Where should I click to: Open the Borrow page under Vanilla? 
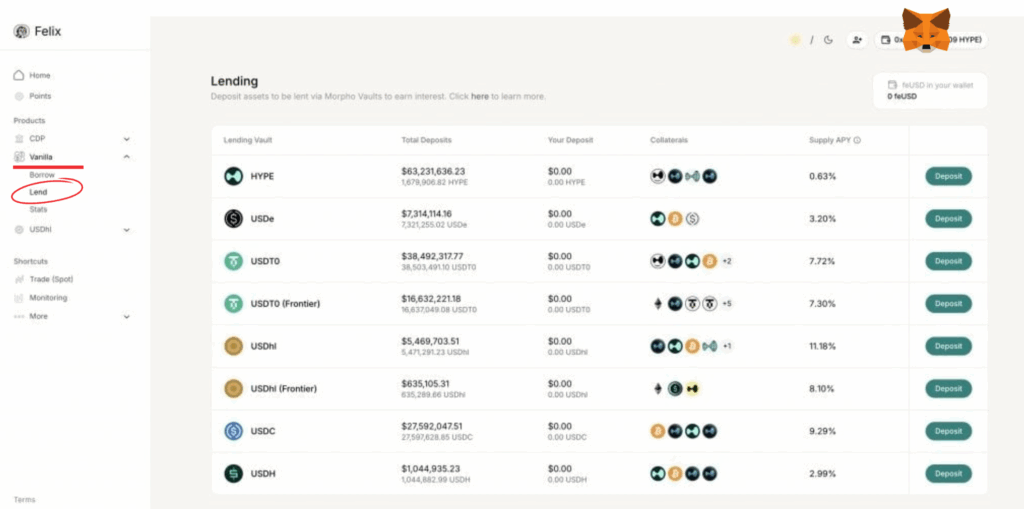pos(42,175)
